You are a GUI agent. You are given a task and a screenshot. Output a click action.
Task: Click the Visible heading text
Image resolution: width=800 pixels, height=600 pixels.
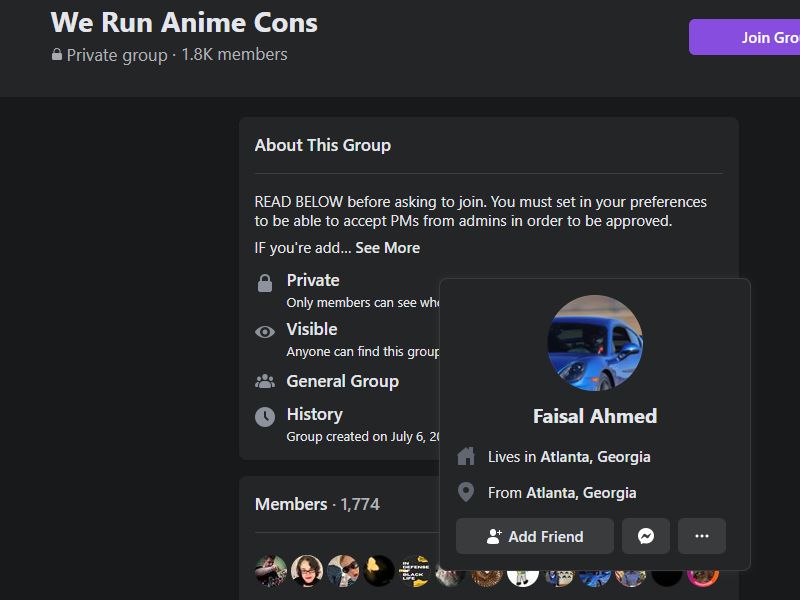click(312, 329)
